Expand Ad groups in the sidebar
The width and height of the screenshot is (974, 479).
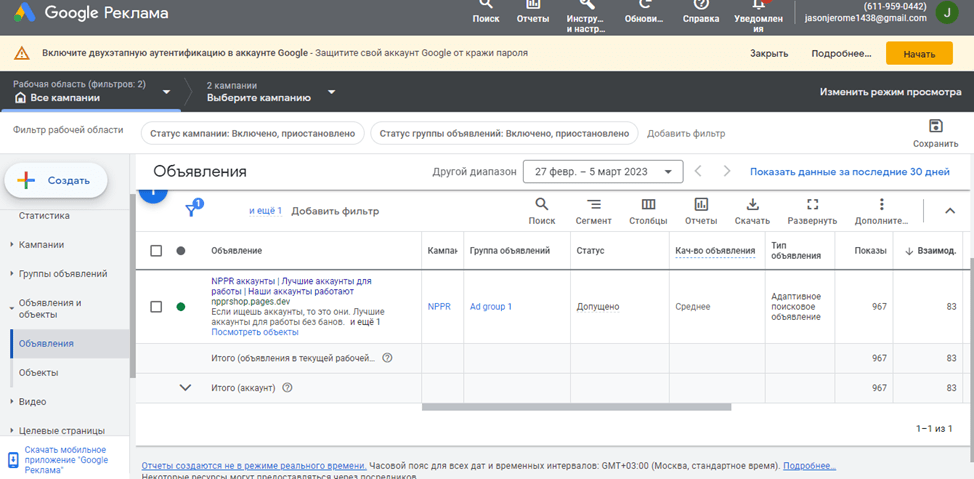pyautogui.click(x=12, y=274)
